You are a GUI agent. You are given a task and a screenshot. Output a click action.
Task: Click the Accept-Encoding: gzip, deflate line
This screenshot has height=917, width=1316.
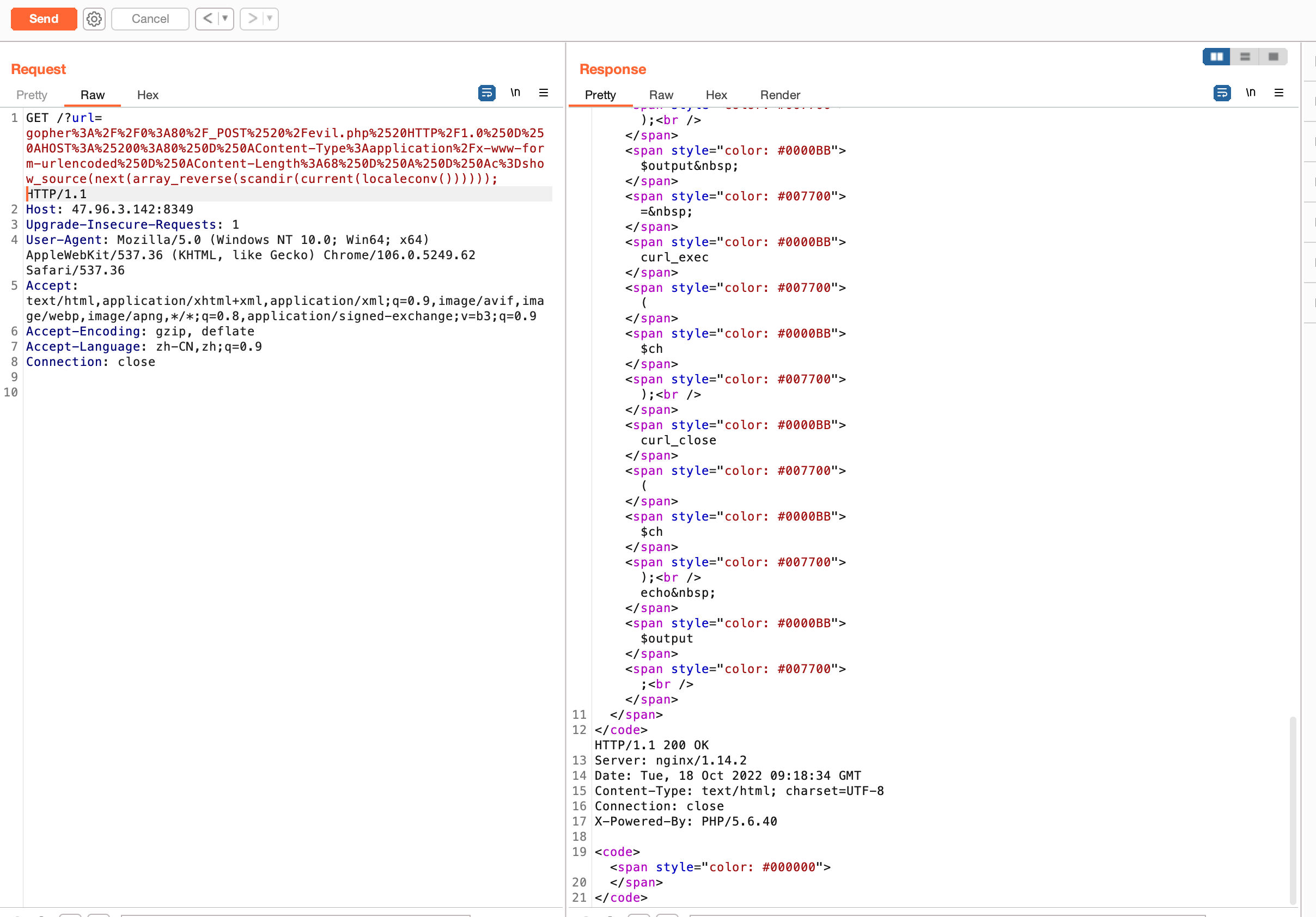point(140,331)
